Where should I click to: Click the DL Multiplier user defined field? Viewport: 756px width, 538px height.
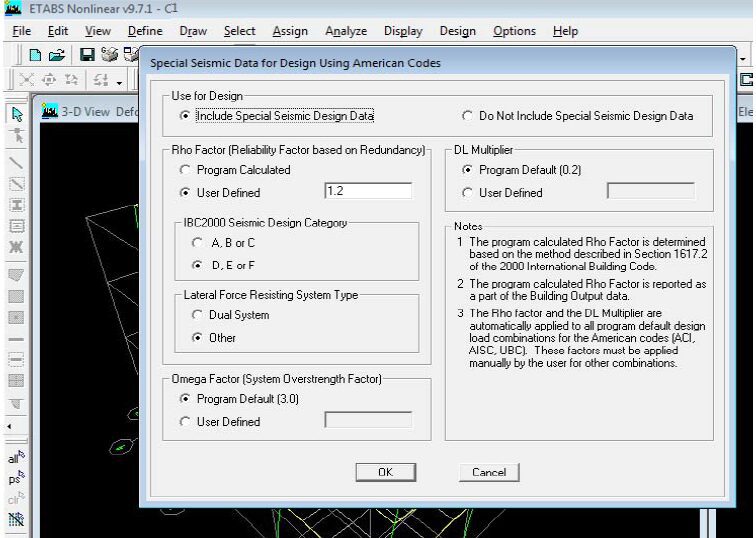point(651,191)
